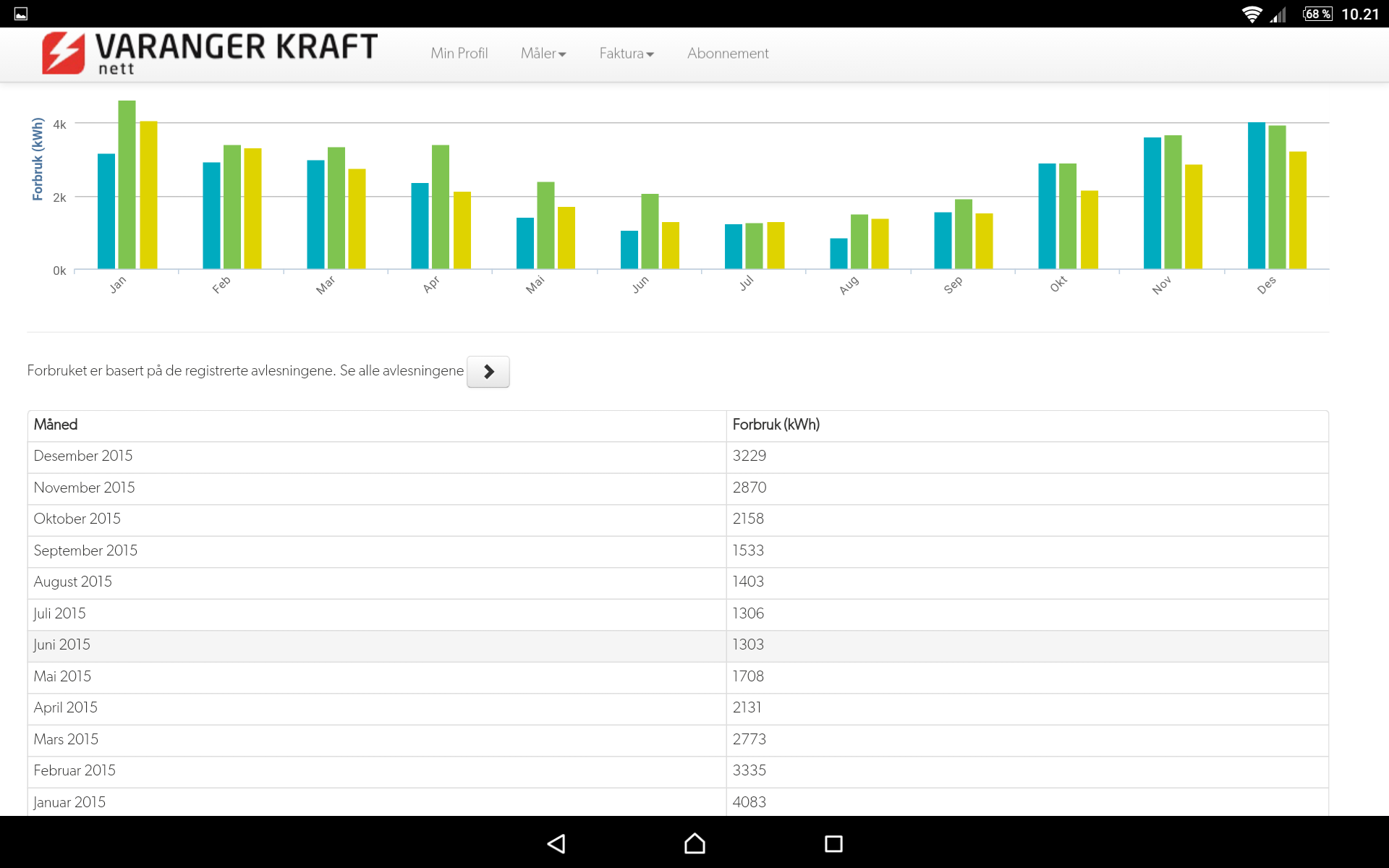
Task: Click the green January bar in chart
Action: (127, 184)
